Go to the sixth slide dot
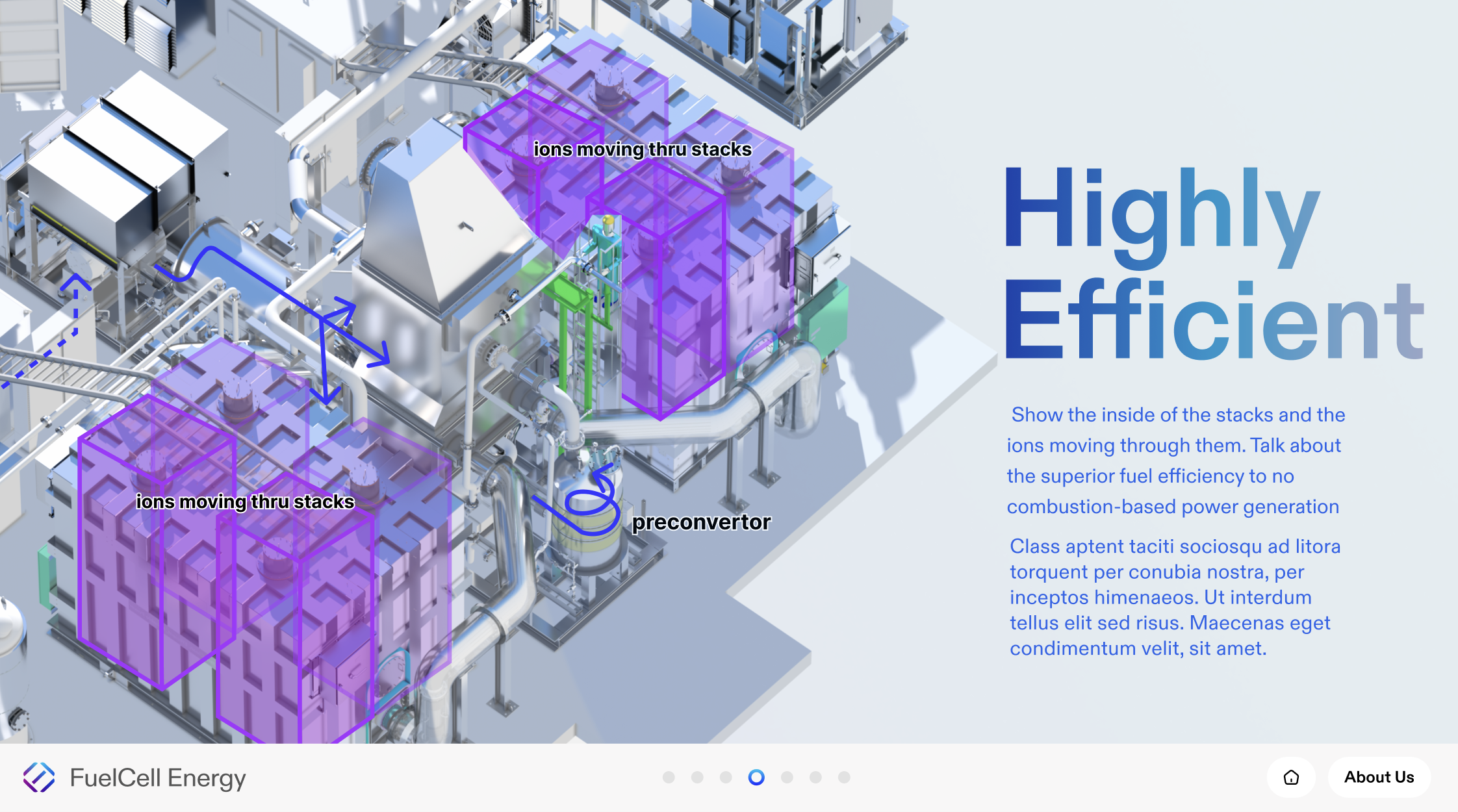This screenshot has height=812, width=1458. 815,777
